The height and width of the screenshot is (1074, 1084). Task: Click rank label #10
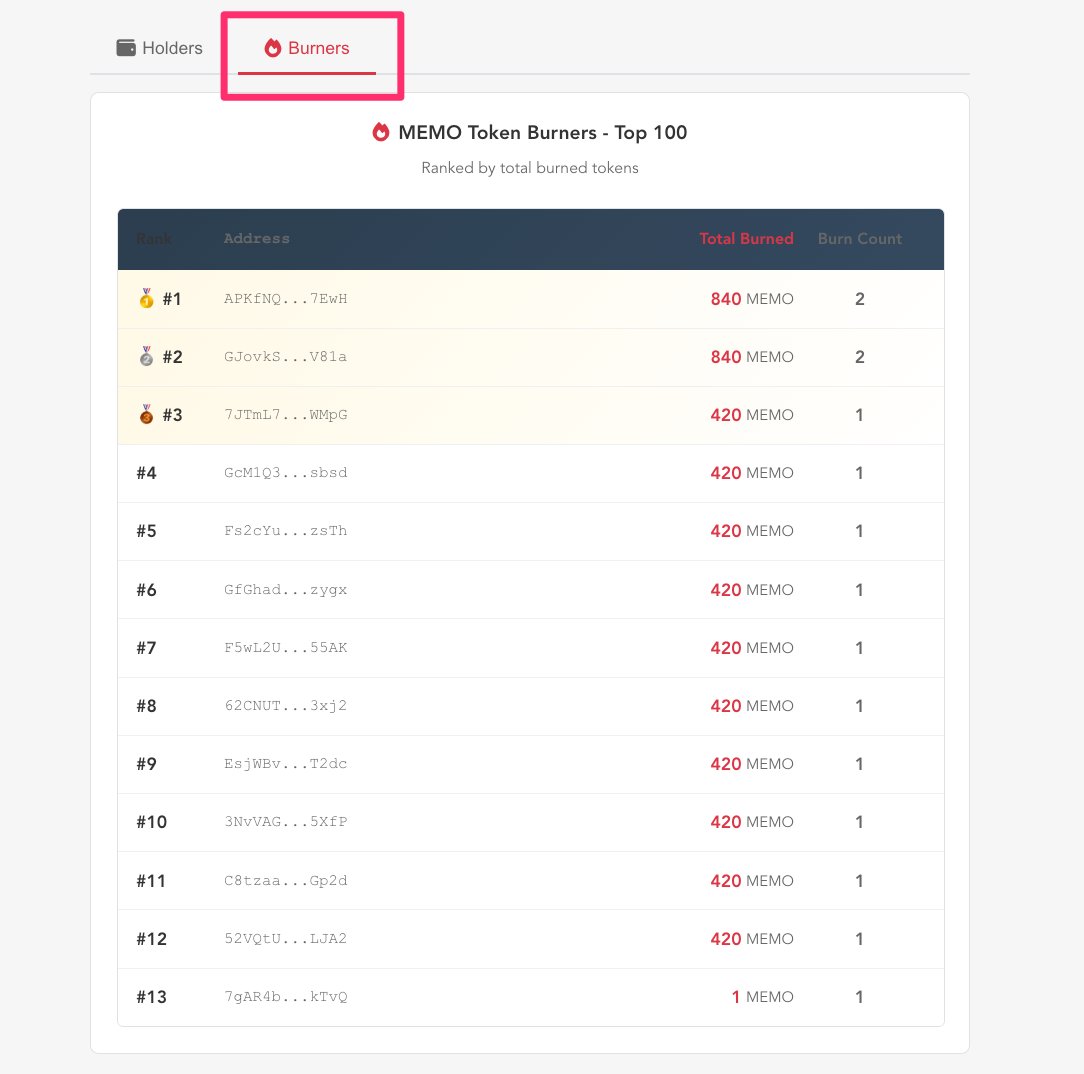click(151, 822)
